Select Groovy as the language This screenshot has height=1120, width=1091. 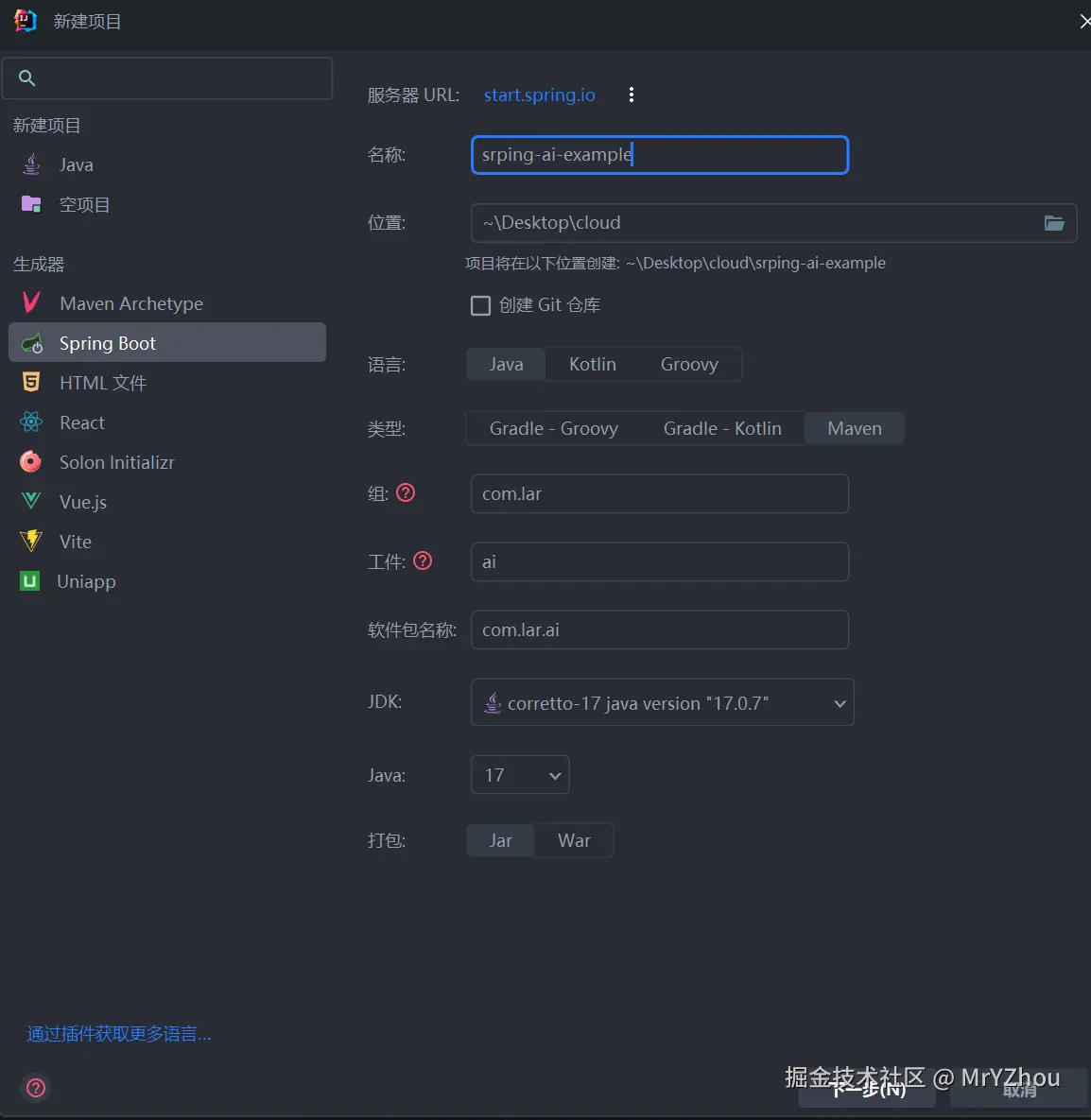pyautogui.click(x=689, y=364)
